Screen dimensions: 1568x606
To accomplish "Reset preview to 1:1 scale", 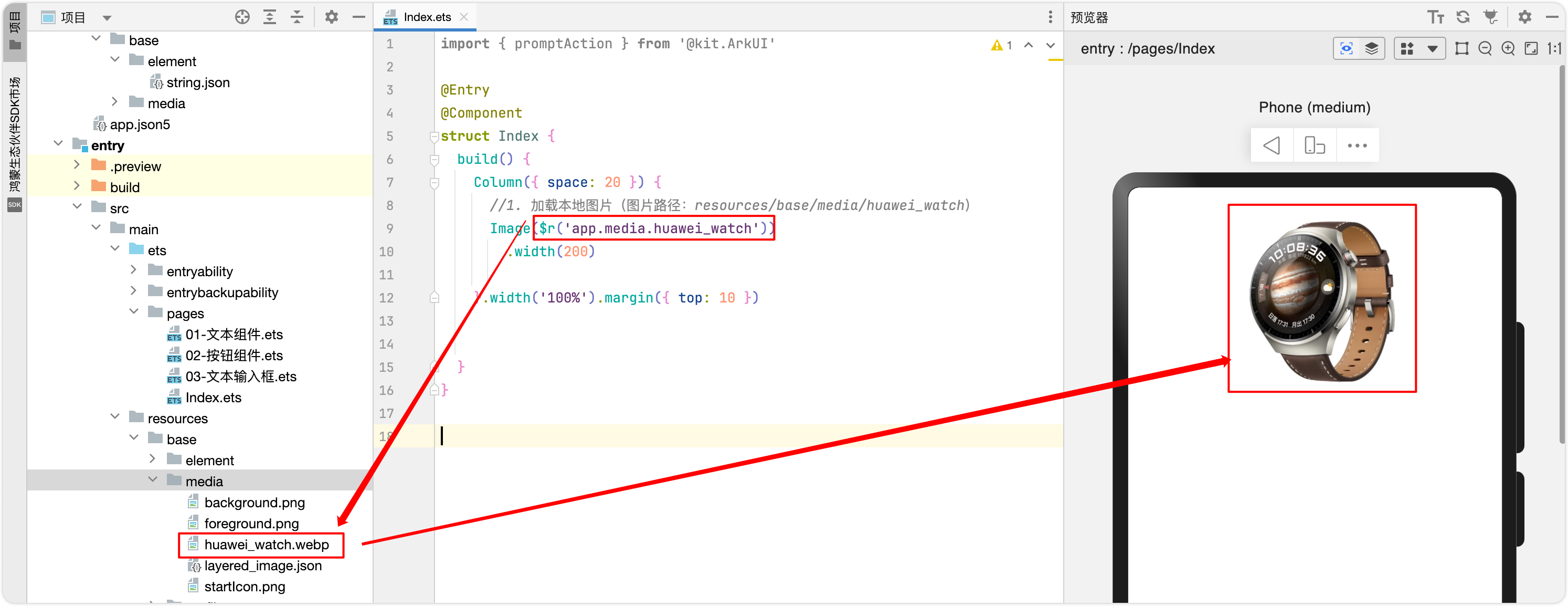I will 1554,49.
